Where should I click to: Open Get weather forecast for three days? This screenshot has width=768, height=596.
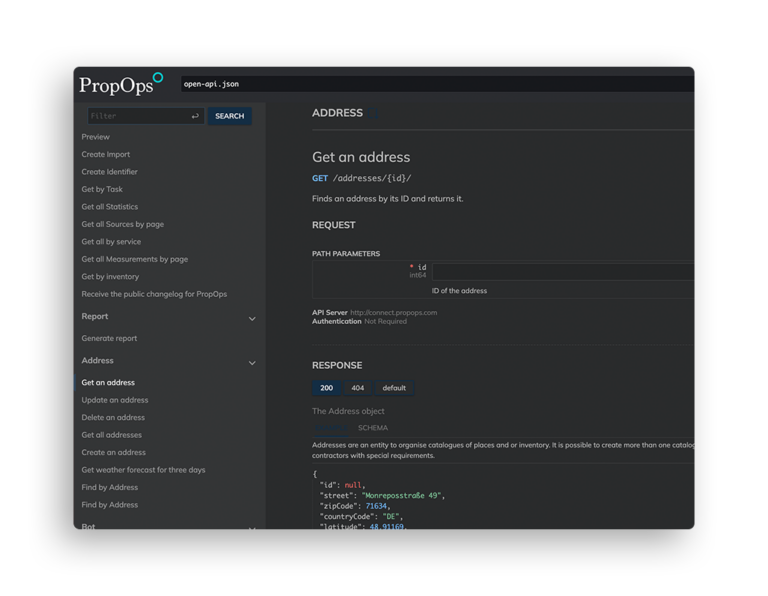point(143,470)
